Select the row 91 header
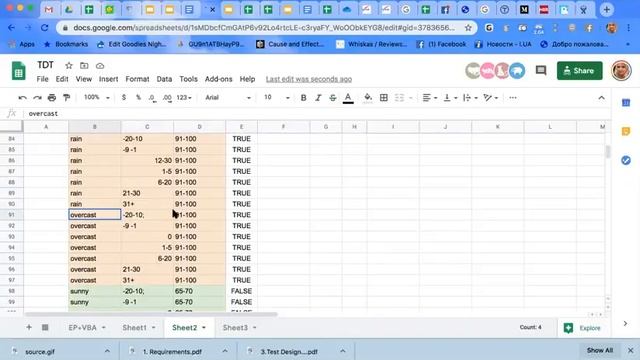Viewport: 640px width, 360px height. (x=11, y=215)
